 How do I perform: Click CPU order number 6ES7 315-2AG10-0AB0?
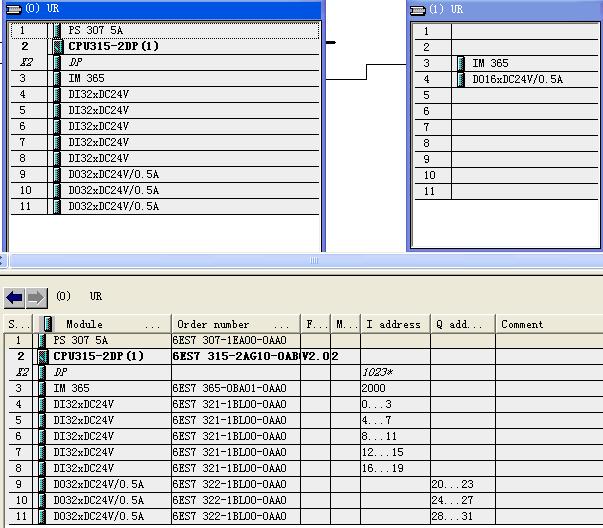coord(236,356)
